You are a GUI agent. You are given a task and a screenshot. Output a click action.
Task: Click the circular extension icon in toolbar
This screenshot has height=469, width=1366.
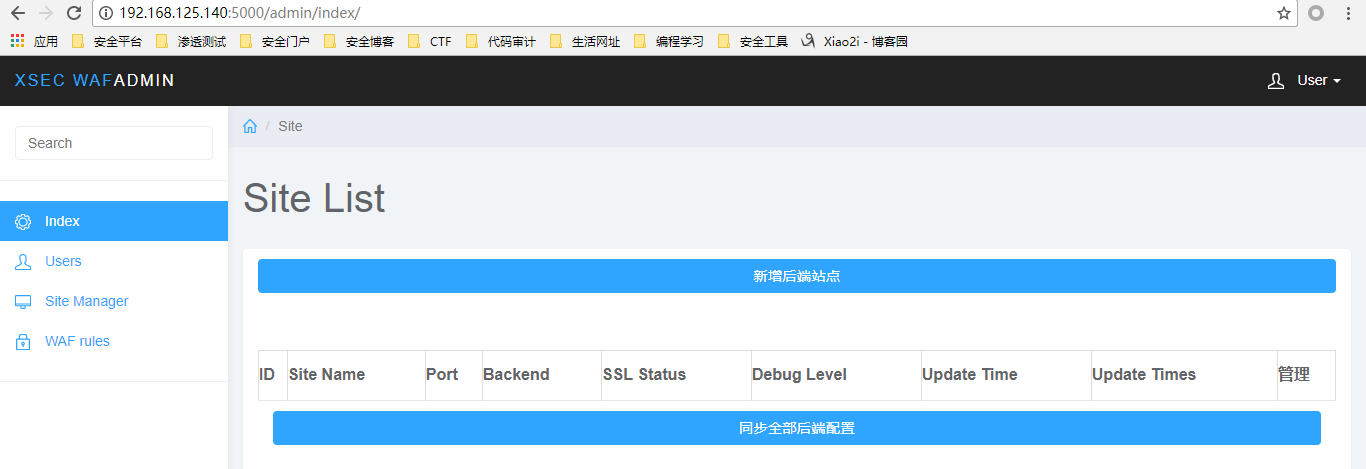(x=1316, y=13)
